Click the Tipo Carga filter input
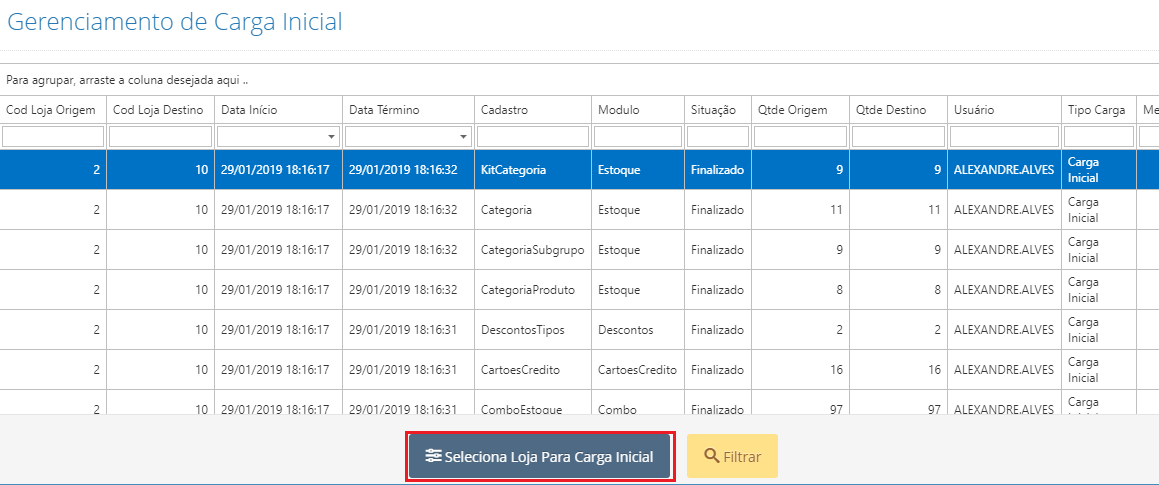Viewport: 1159px width, 485px height. pos(1098,137)
